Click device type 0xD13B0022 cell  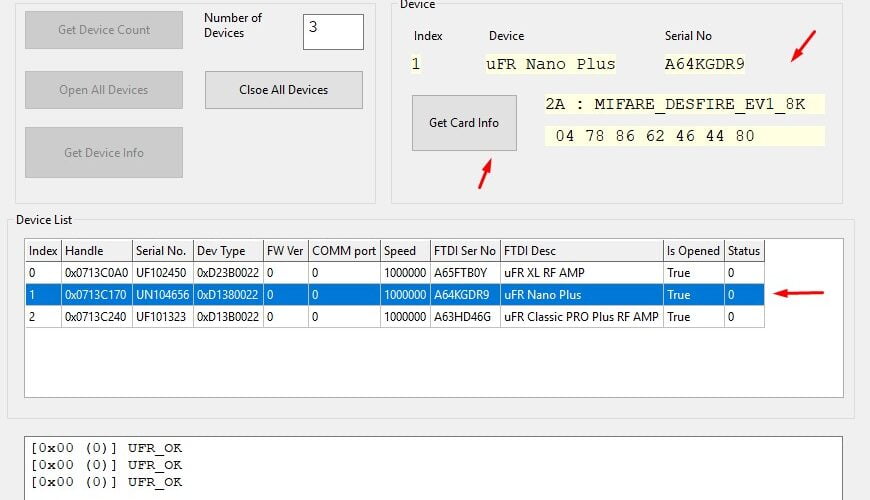click(228, 317)
